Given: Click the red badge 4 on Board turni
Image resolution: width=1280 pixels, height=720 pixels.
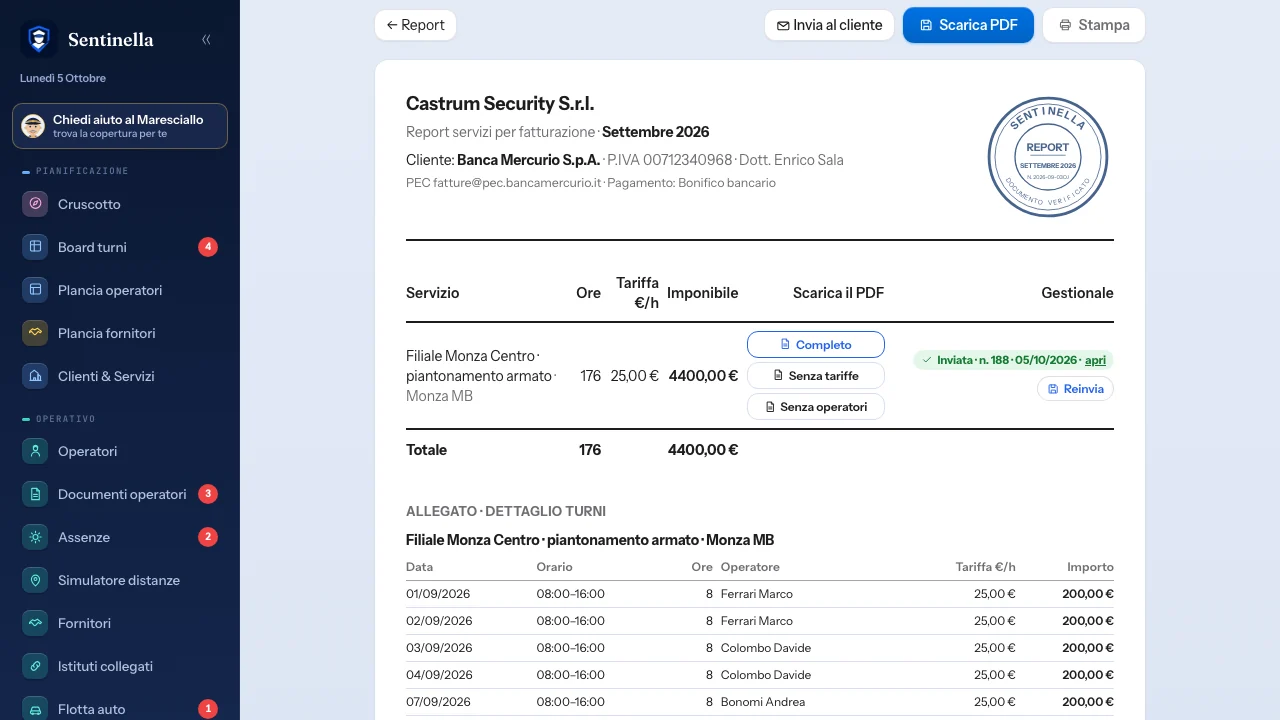Looking at the screenshot, I should click(208, 247).
